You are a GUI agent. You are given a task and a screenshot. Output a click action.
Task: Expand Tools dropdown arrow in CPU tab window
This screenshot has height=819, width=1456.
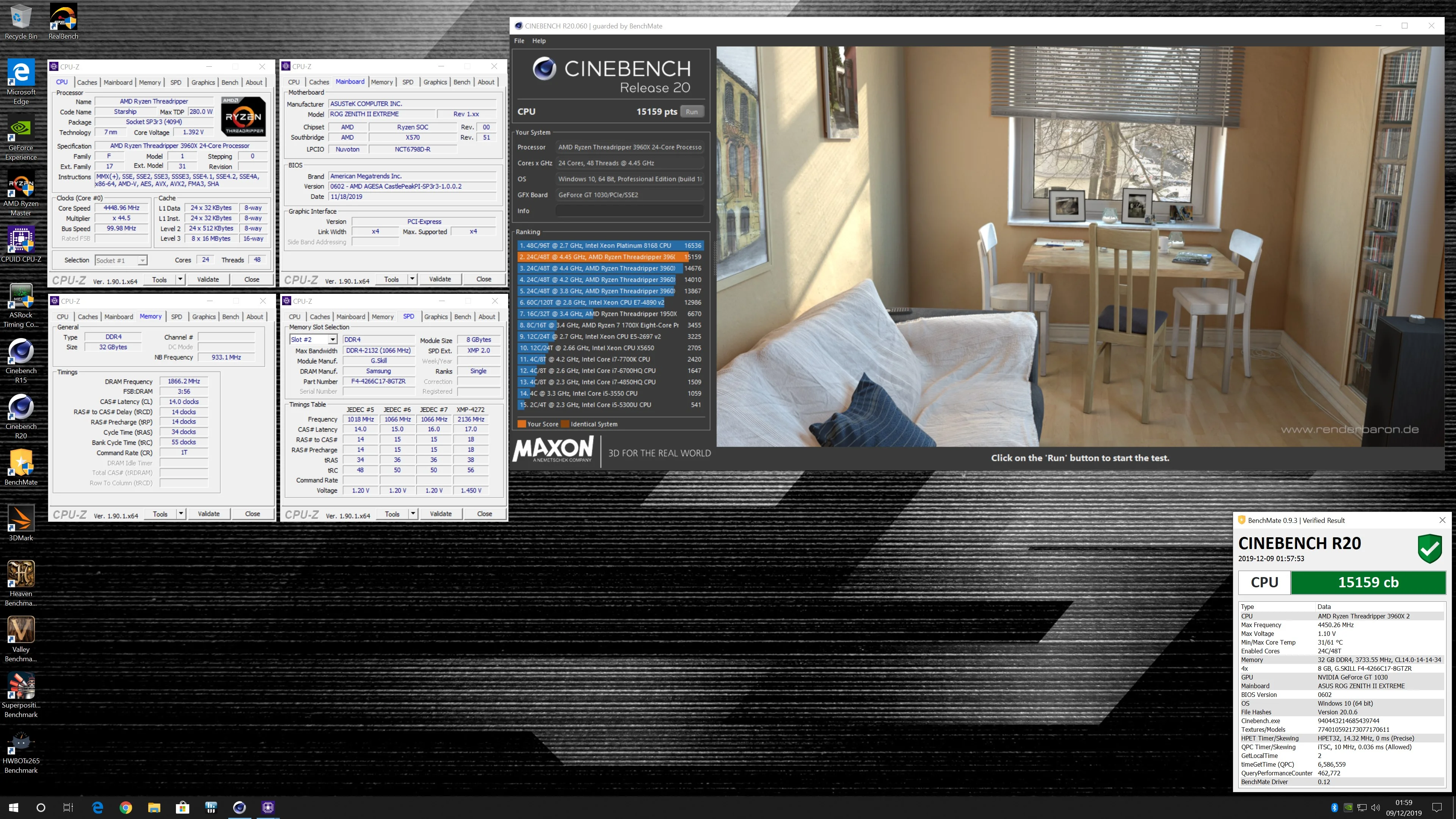180,279
